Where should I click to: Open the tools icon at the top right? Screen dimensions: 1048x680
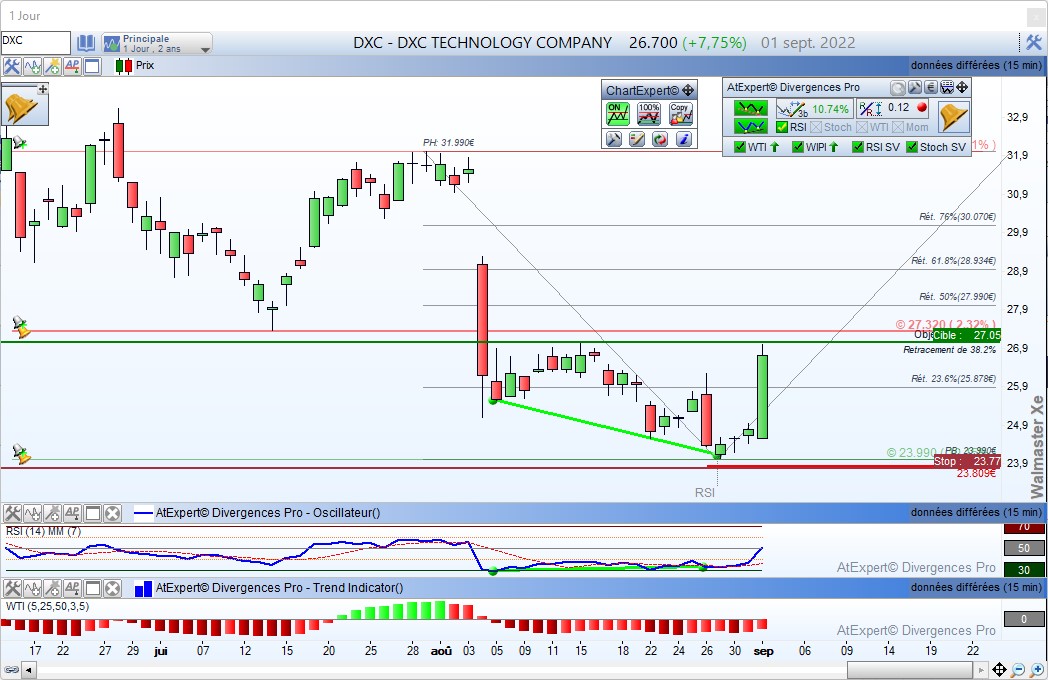click(1033, 43)
